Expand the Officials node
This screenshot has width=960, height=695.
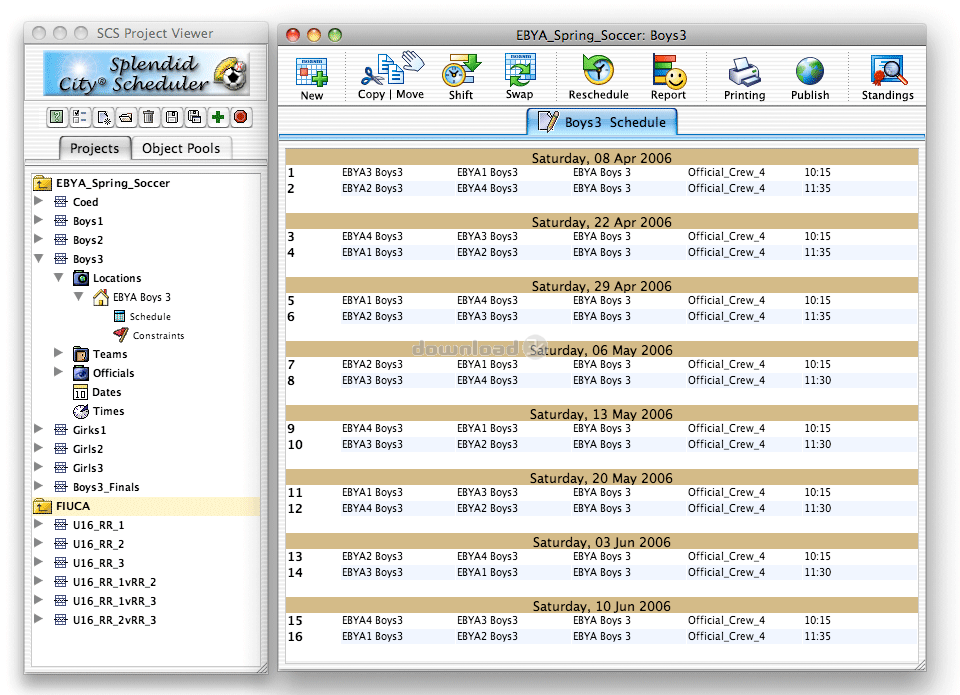58,372
